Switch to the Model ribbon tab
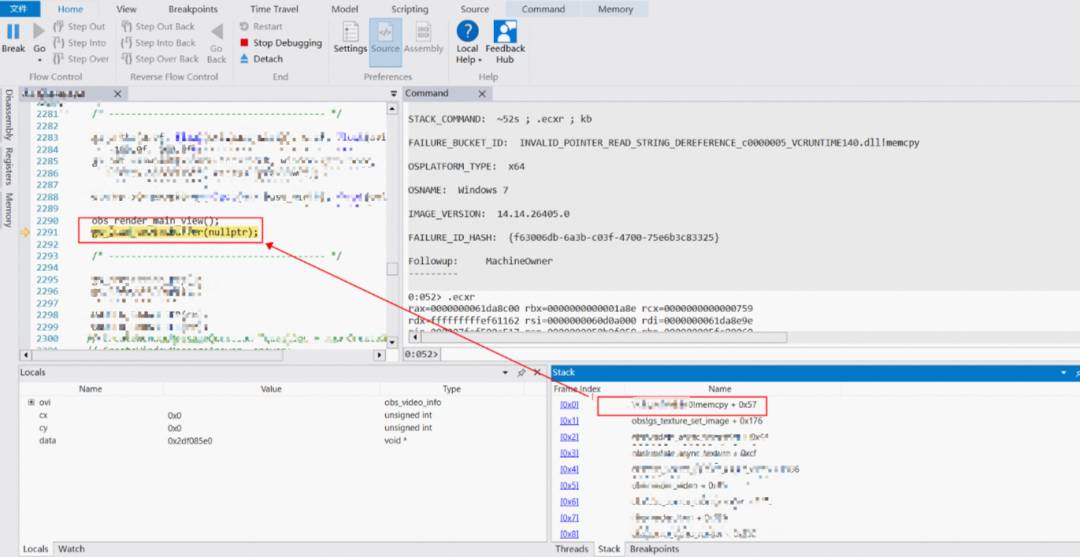The image size is (1080, 557). [345, 10]
